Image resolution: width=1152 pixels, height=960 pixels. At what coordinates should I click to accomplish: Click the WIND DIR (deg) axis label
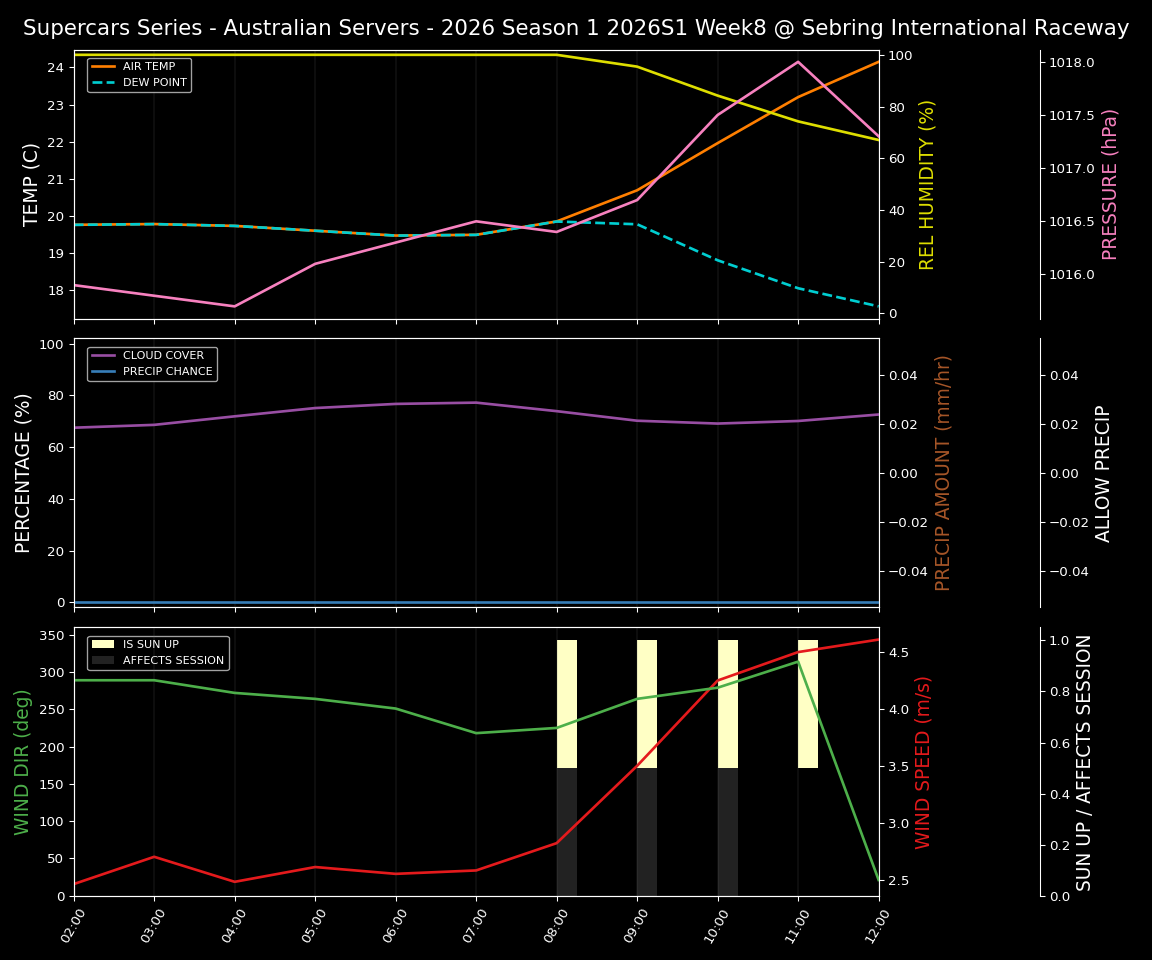21,763
